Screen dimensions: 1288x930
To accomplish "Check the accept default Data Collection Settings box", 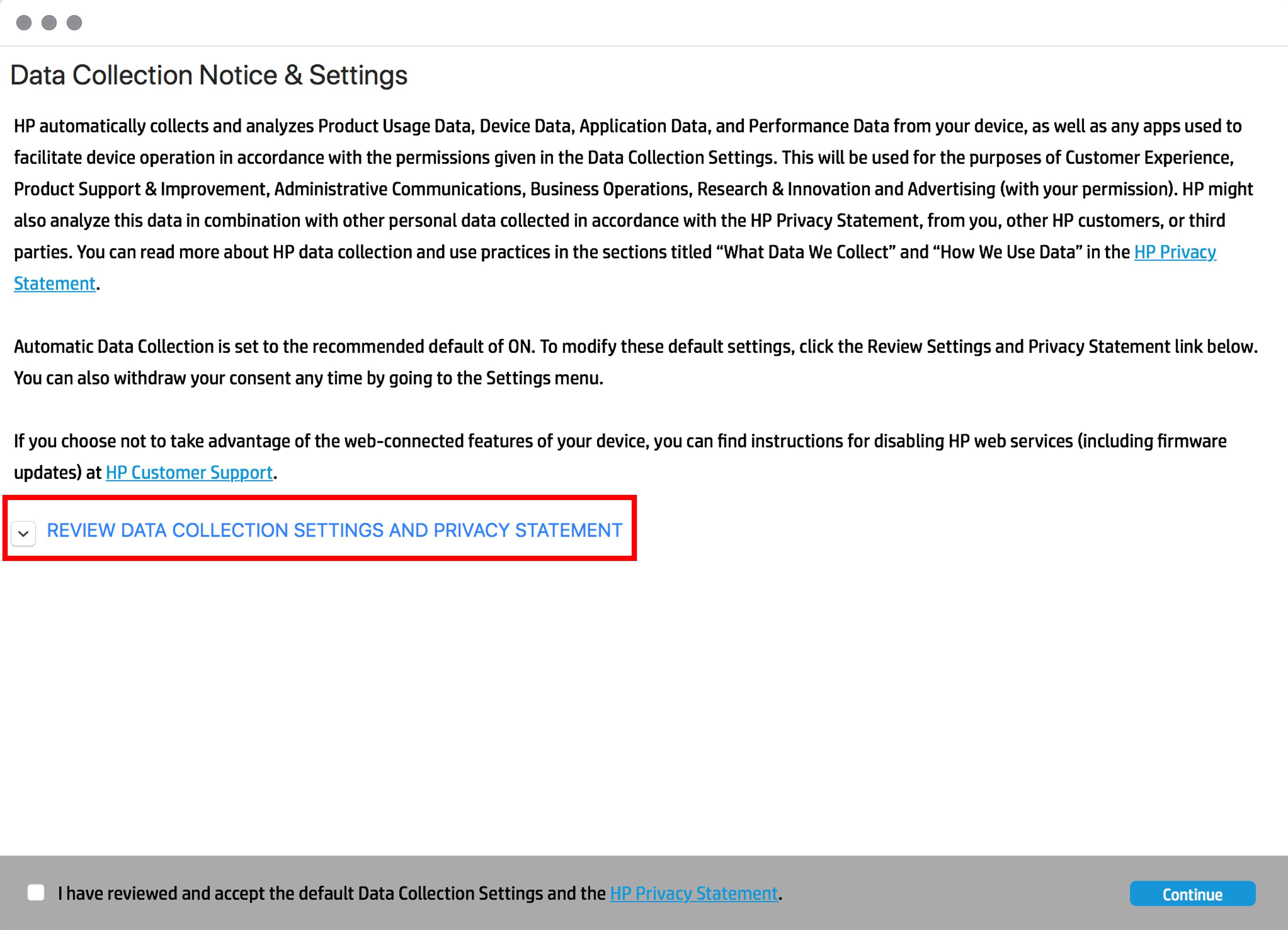I will click(36, 892).
